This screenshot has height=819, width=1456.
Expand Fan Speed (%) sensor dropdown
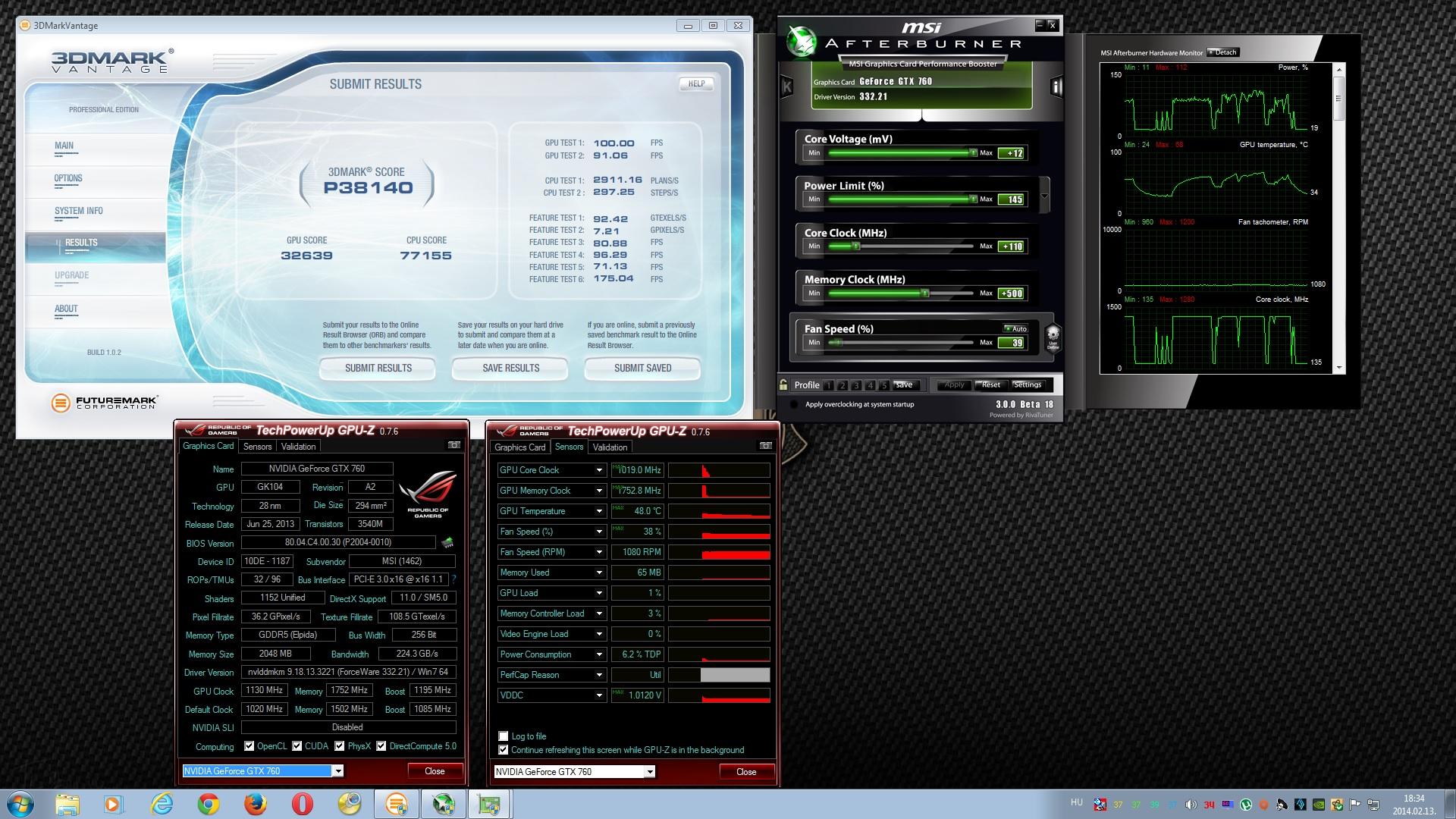[599, 532]
